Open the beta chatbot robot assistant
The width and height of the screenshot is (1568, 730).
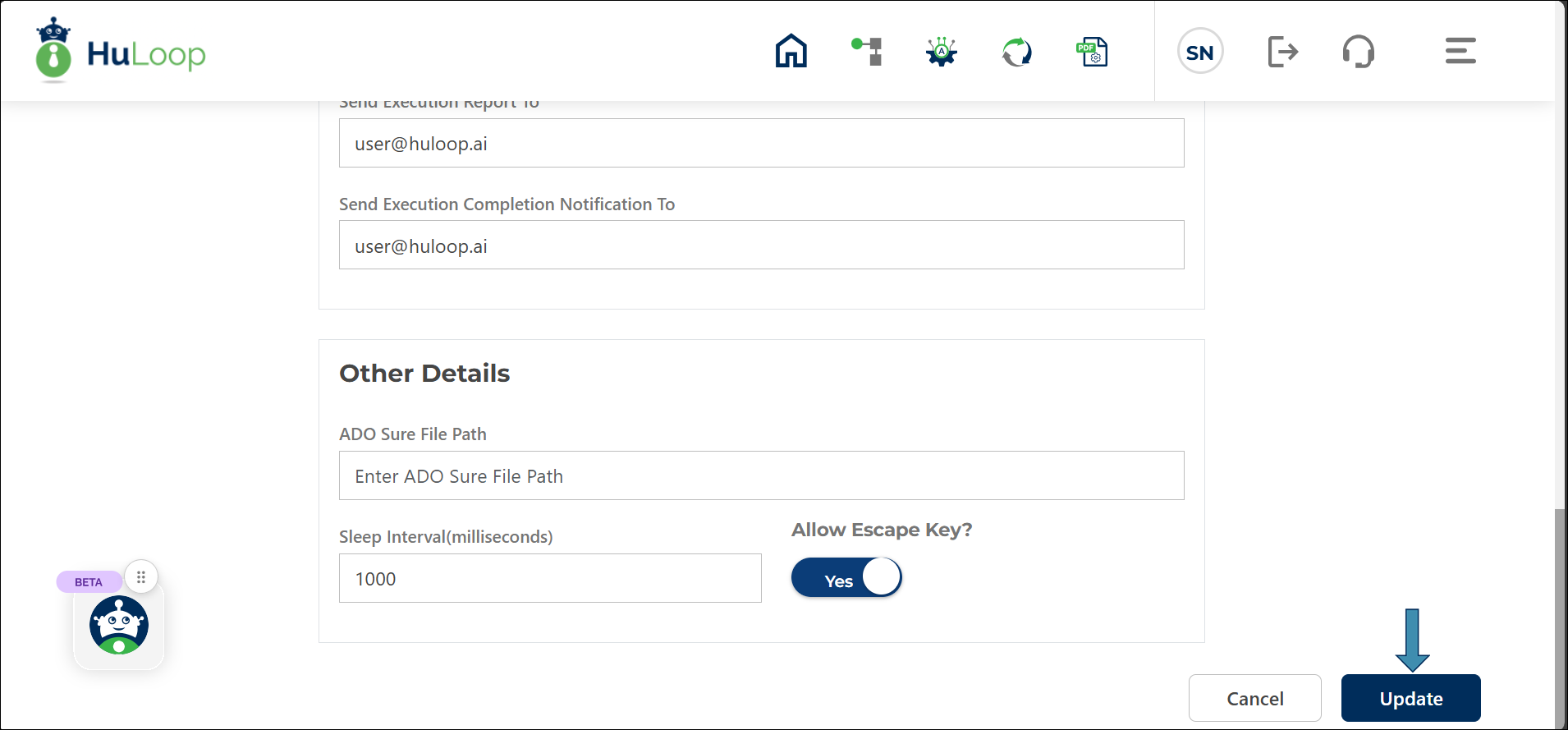[119, 626]
